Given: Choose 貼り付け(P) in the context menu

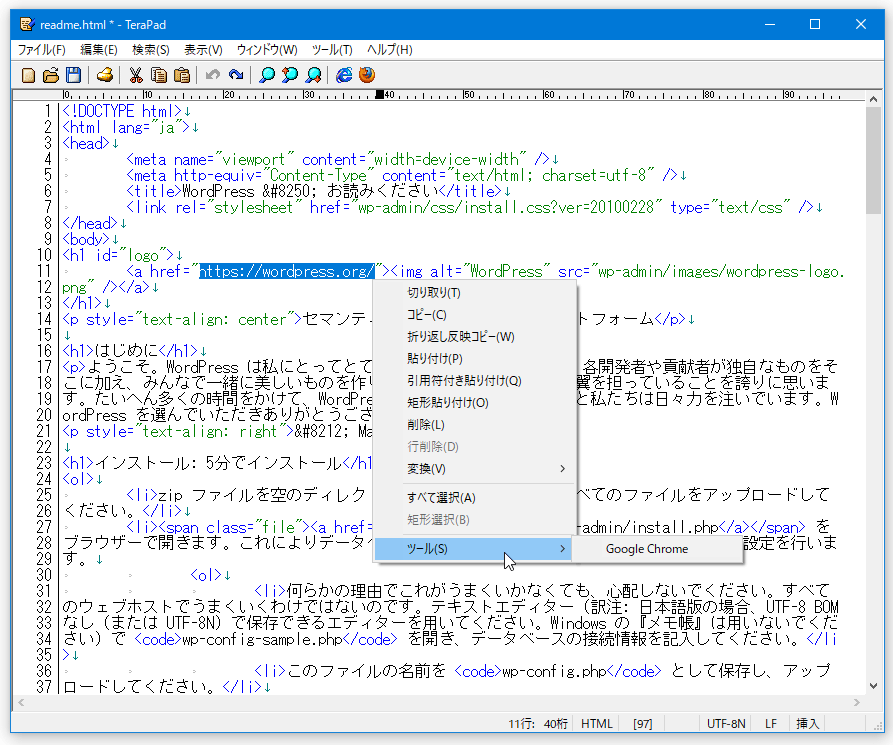Looking at the screenshot, I should (474, 359).
